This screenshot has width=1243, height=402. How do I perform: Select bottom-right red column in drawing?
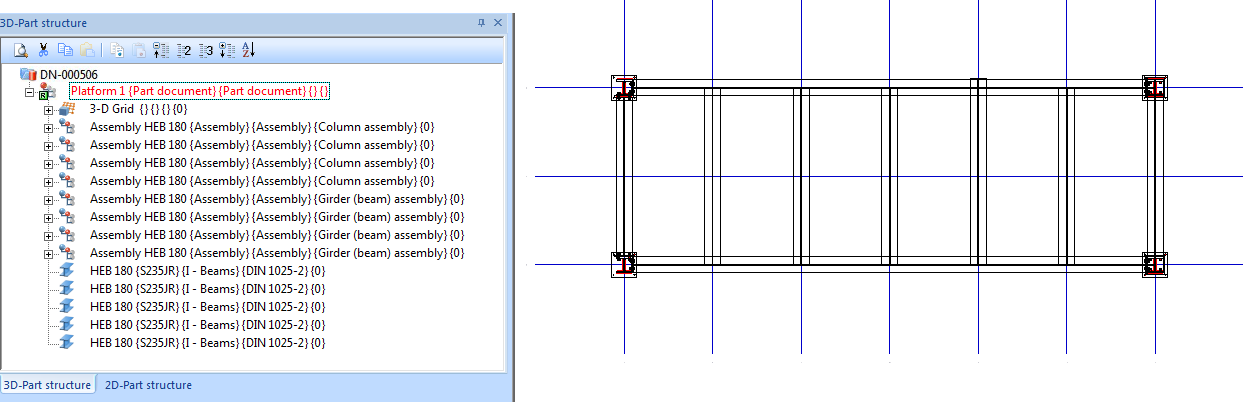pos(1155,264)
